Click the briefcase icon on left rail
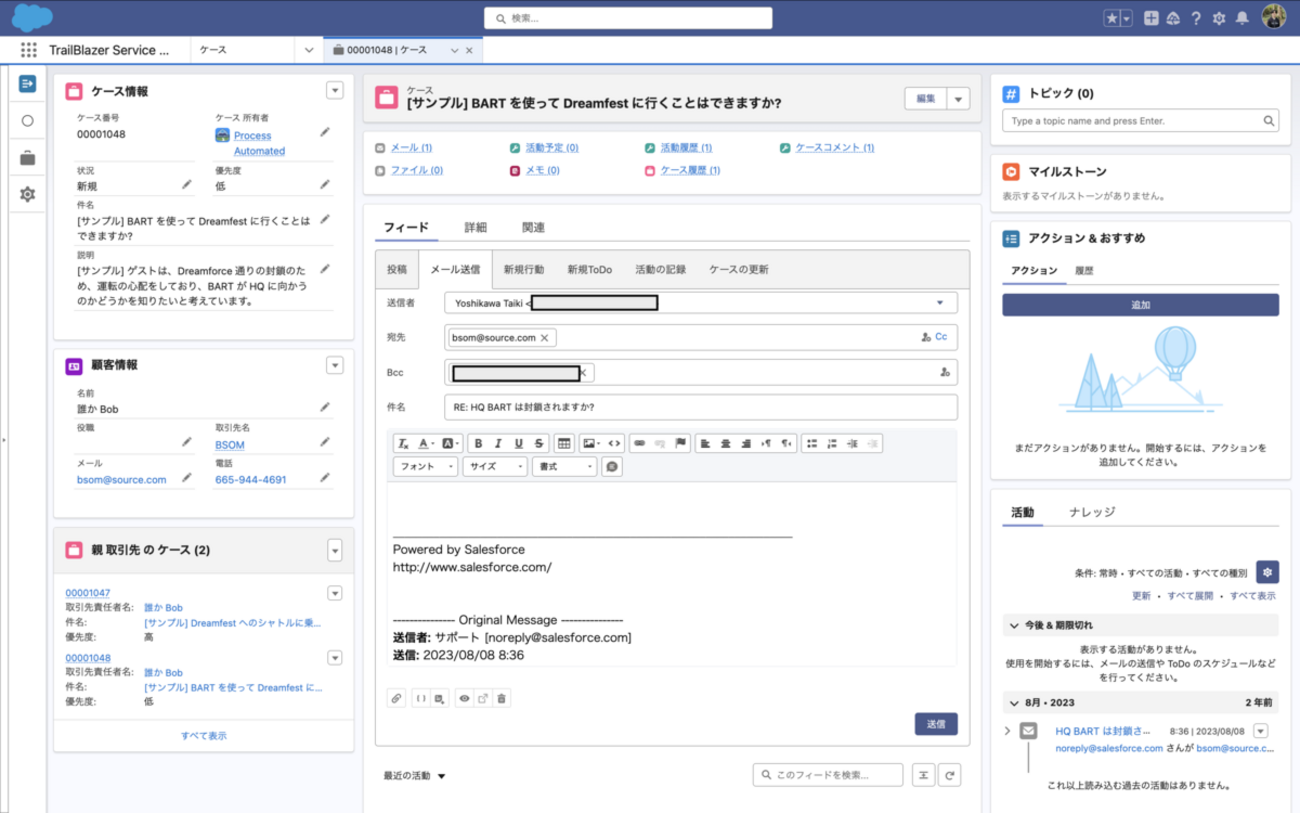The image size is (1300, 813). click(27, 158)
